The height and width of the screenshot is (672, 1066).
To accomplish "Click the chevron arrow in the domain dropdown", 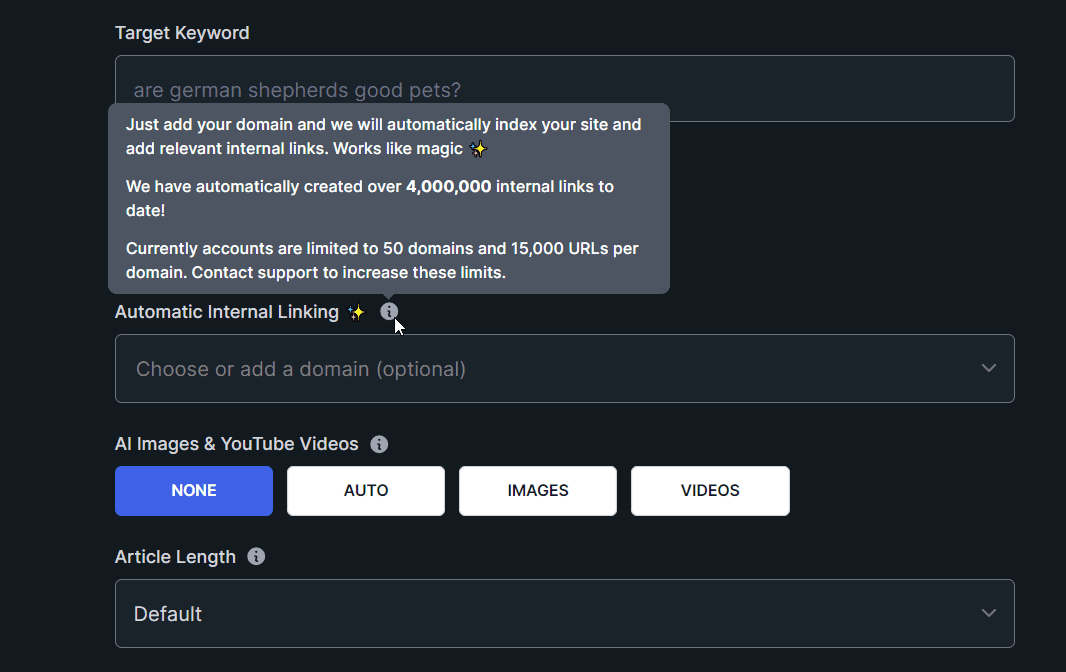I will pyautogui.click(x=988, y=368).
